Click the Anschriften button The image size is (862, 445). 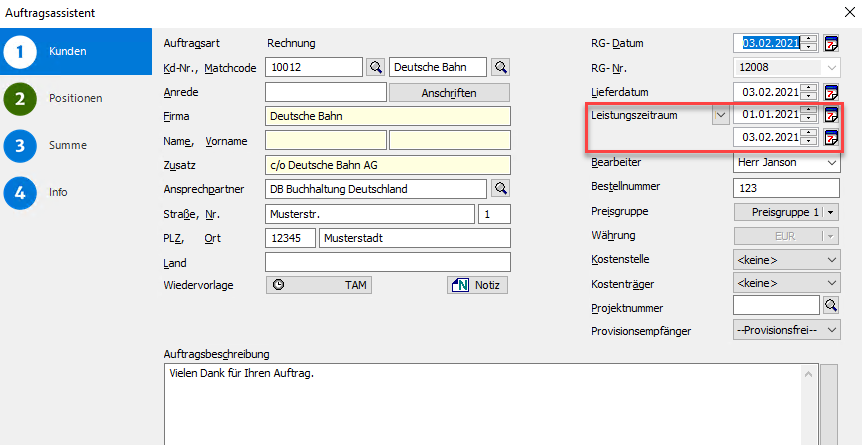(x=449, y=92)
